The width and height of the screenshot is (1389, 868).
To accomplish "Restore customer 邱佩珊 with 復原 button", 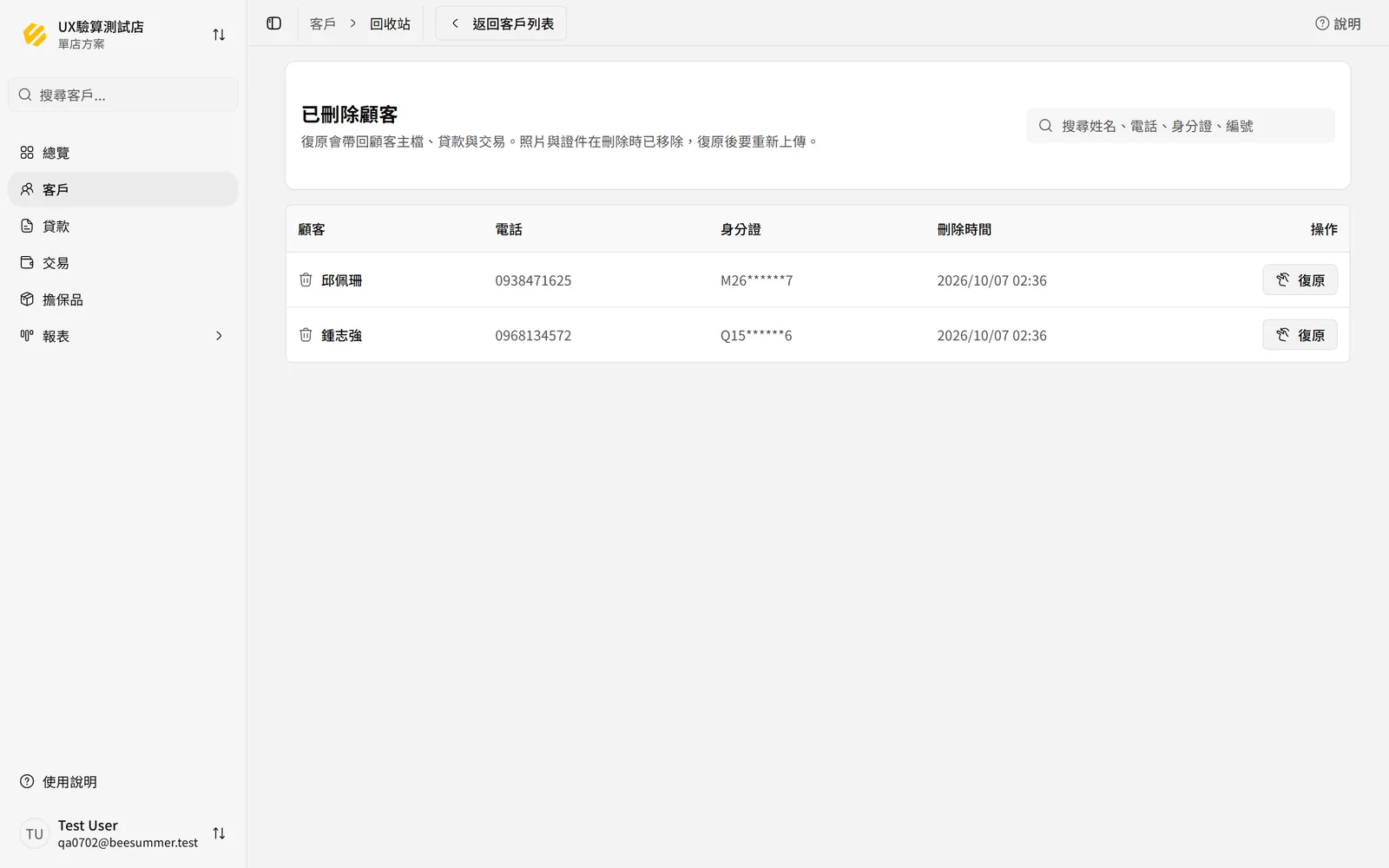I will click(x=1300, y=279).
